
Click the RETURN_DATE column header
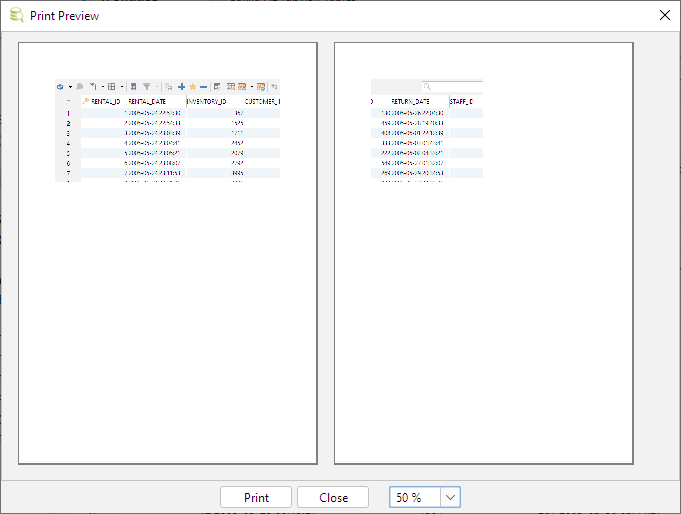tap(410, 101)
